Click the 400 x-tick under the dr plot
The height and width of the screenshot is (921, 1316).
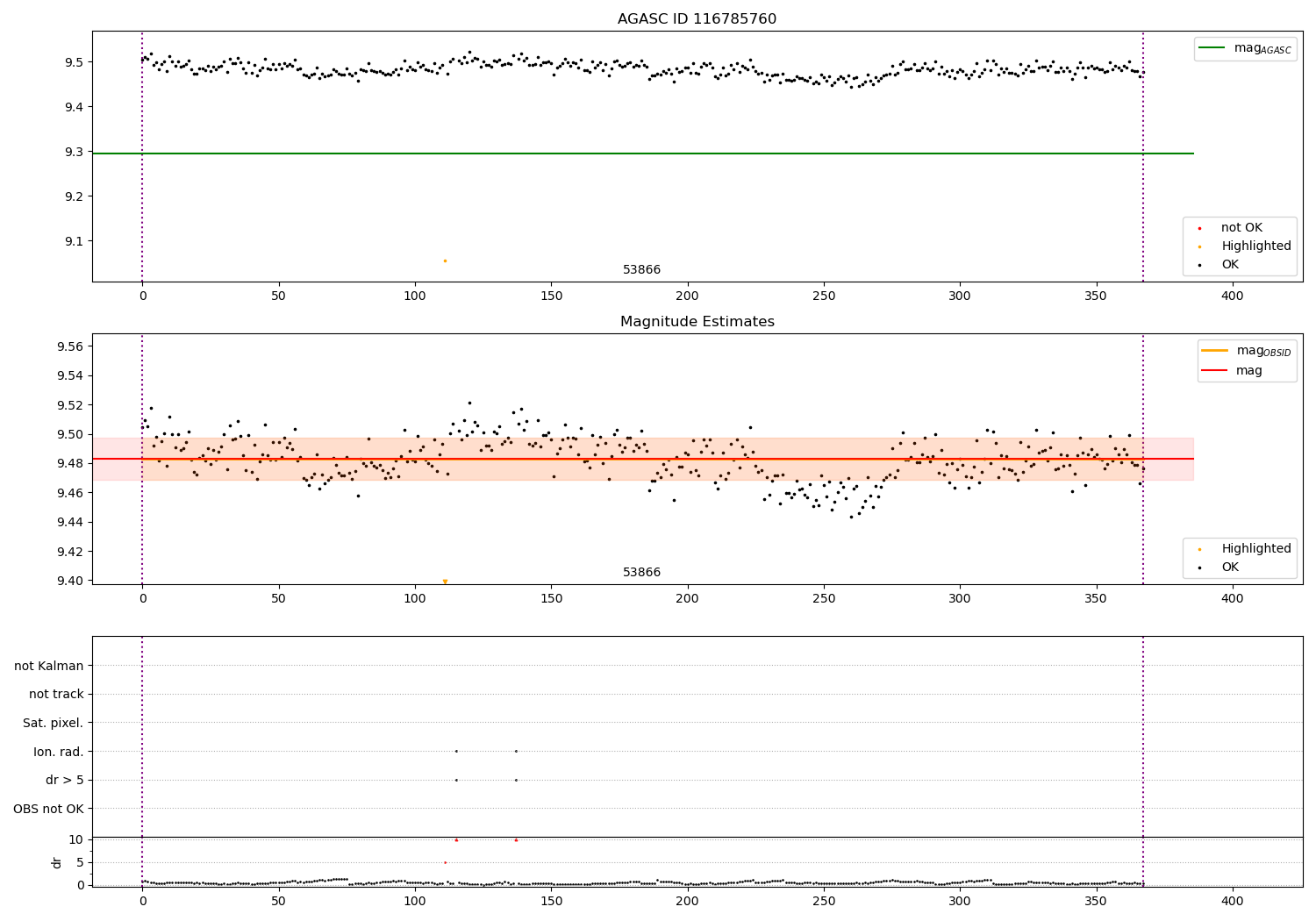(x=1233, y=901)
